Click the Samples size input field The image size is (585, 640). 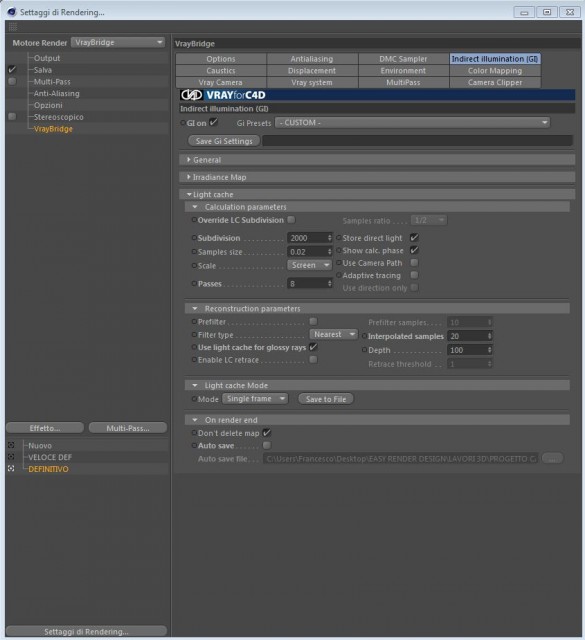[x=307, y=252]
